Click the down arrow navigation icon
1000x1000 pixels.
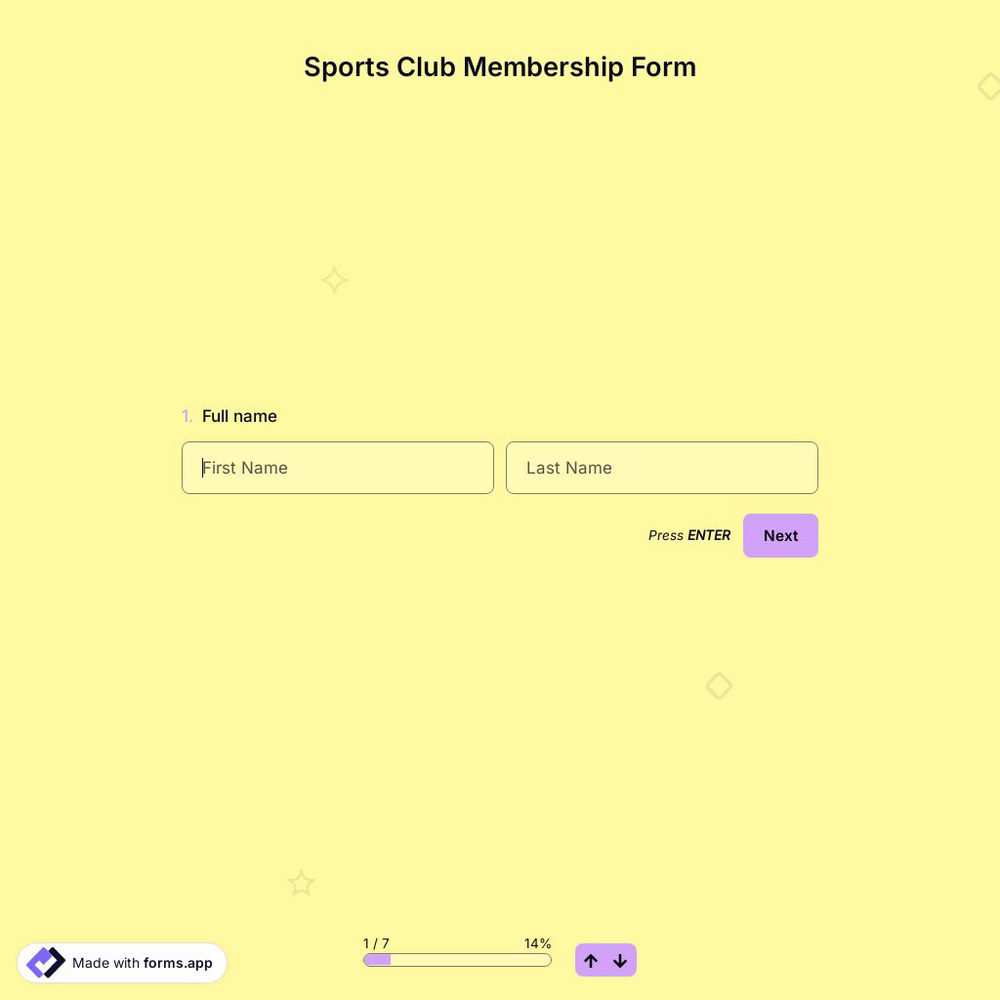click(x=620, y=960)
